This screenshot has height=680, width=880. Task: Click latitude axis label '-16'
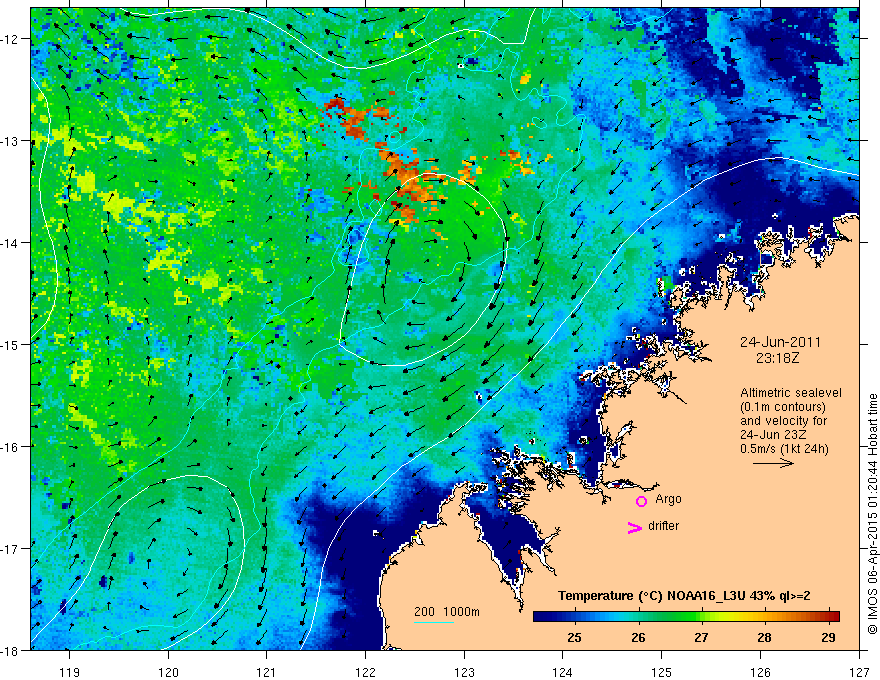(x=11, y=447)
